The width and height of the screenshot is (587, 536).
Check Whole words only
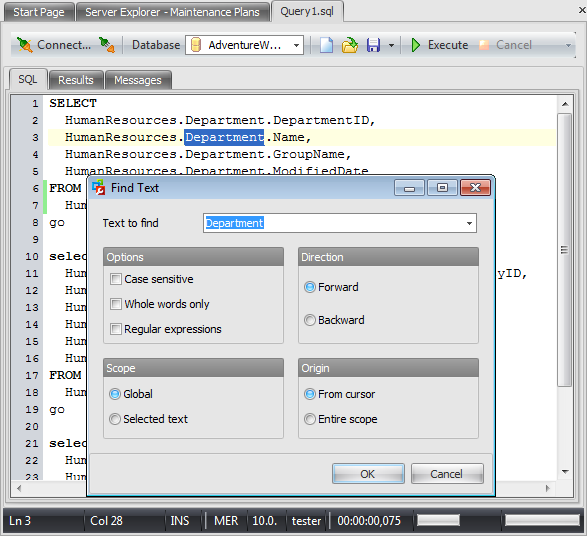pyautogui.click(x=116, y=304)
